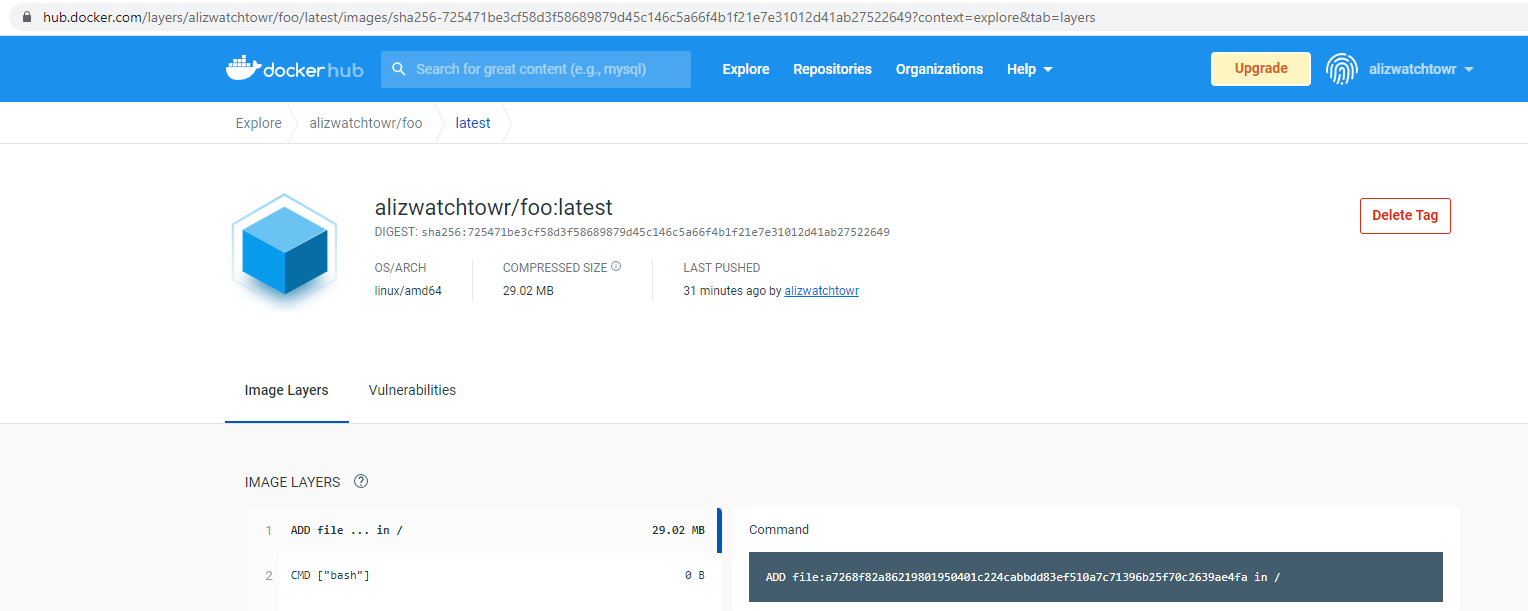Click the fingerprint avatar icon
The height and width of the screenshot is (611, 1528).
click(1342, 69)
